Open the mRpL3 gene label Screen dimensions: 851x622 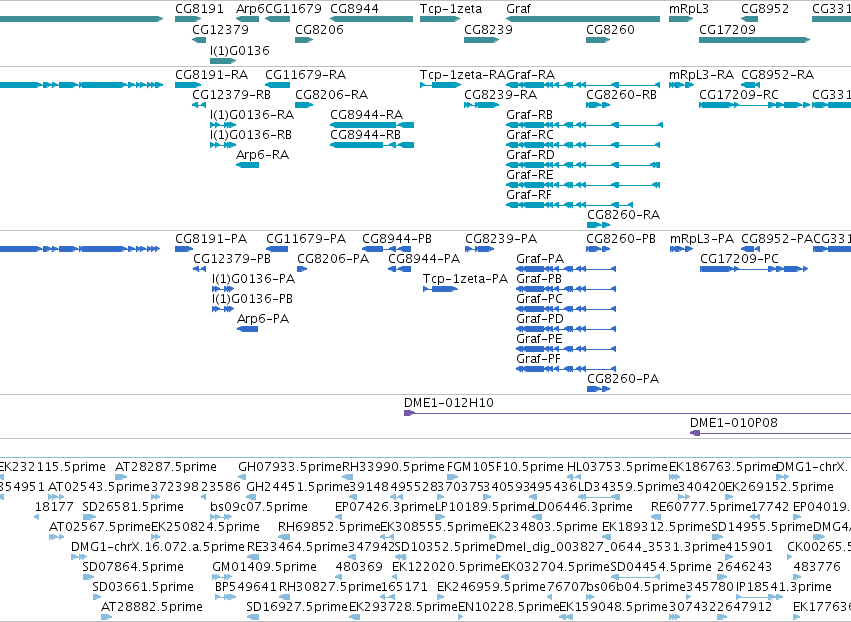click(x=689, y=9)
